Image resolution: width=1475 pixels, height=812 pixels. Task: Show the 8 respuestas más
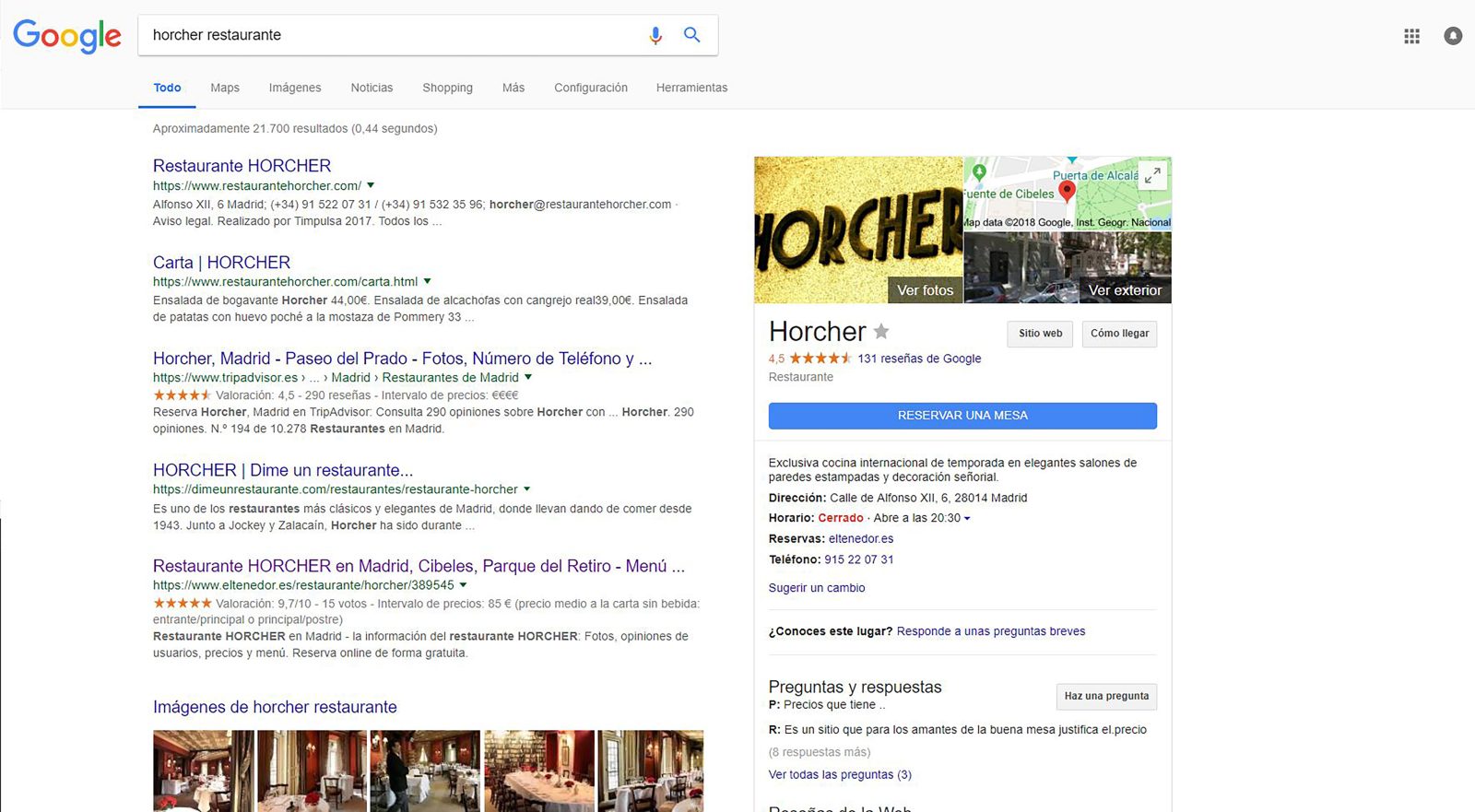[x=820, y=752]
